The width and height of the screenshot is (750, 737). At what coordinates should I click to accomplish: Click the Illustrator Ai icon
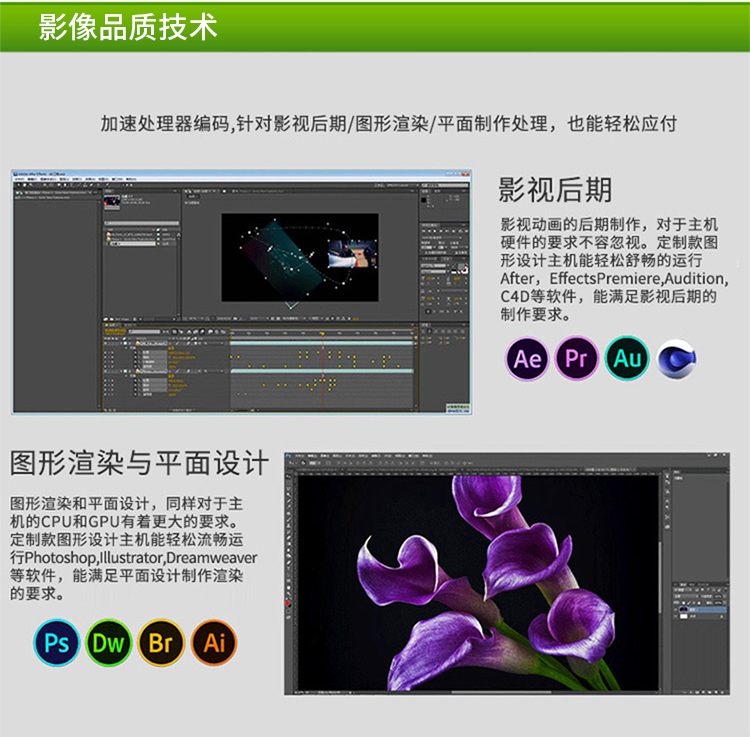pyautogui.click(x=214, y=643)
